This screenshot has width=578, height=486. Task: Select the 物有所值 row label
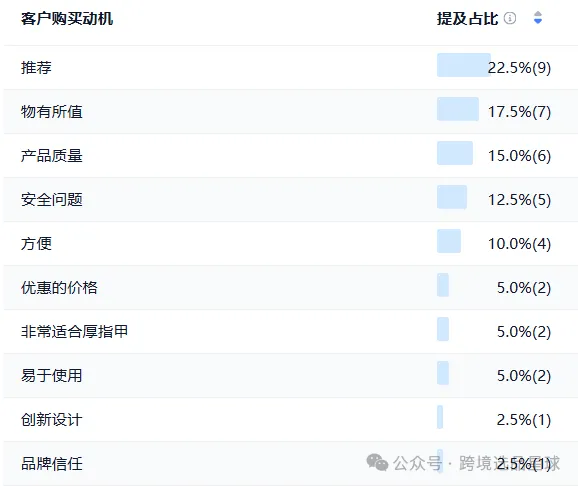click(52, 112)
